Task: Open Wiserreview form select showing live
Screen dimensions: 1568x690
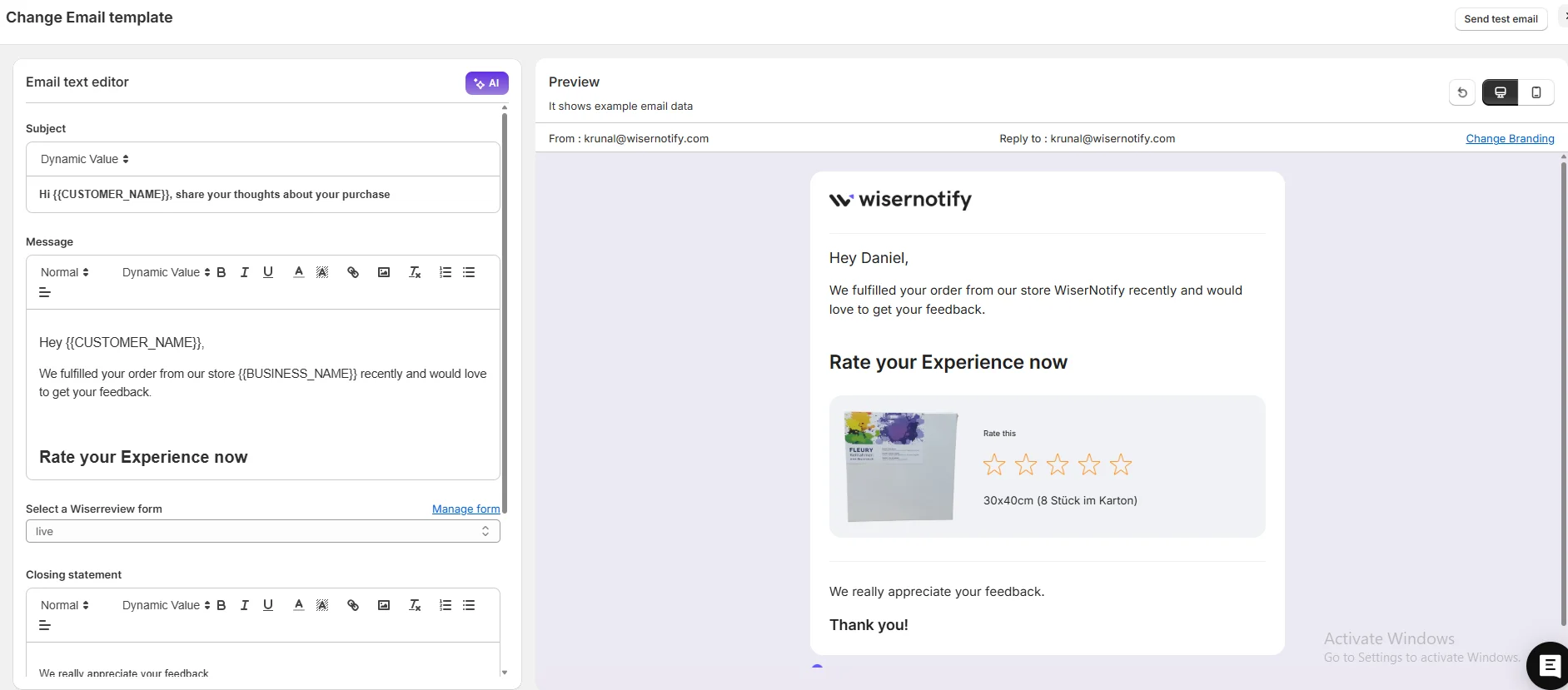Action: coord(263,531)
